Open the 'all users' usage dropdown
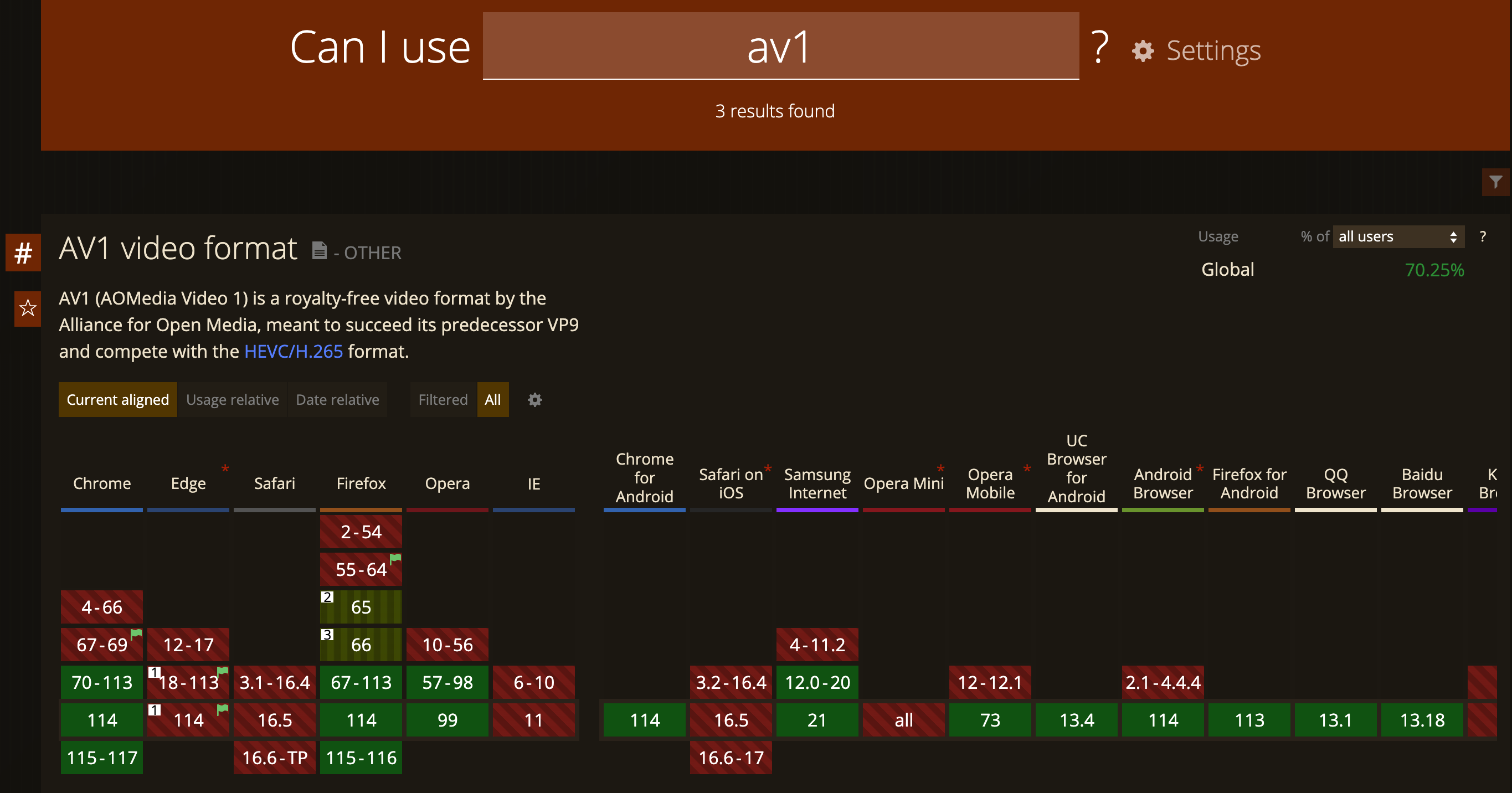Screen dimensions: 1512x793 pos(1398,236)
